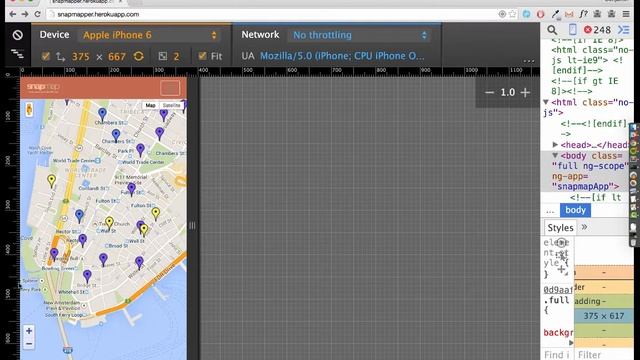The image size is (640, 360).
Task: Click the Street View pegman icon
Action: point(29,109)
